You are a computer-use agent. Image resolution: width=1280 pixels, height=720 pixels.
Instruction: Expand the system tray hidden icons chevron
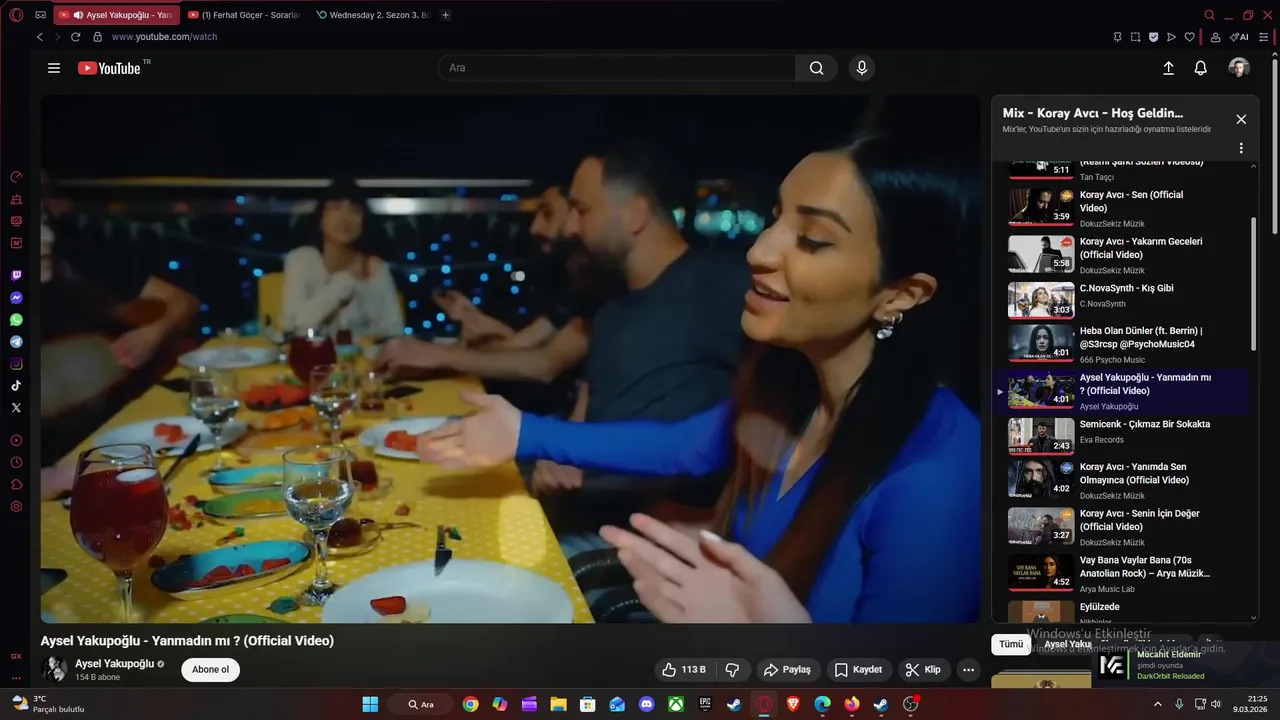point(1158,704)
